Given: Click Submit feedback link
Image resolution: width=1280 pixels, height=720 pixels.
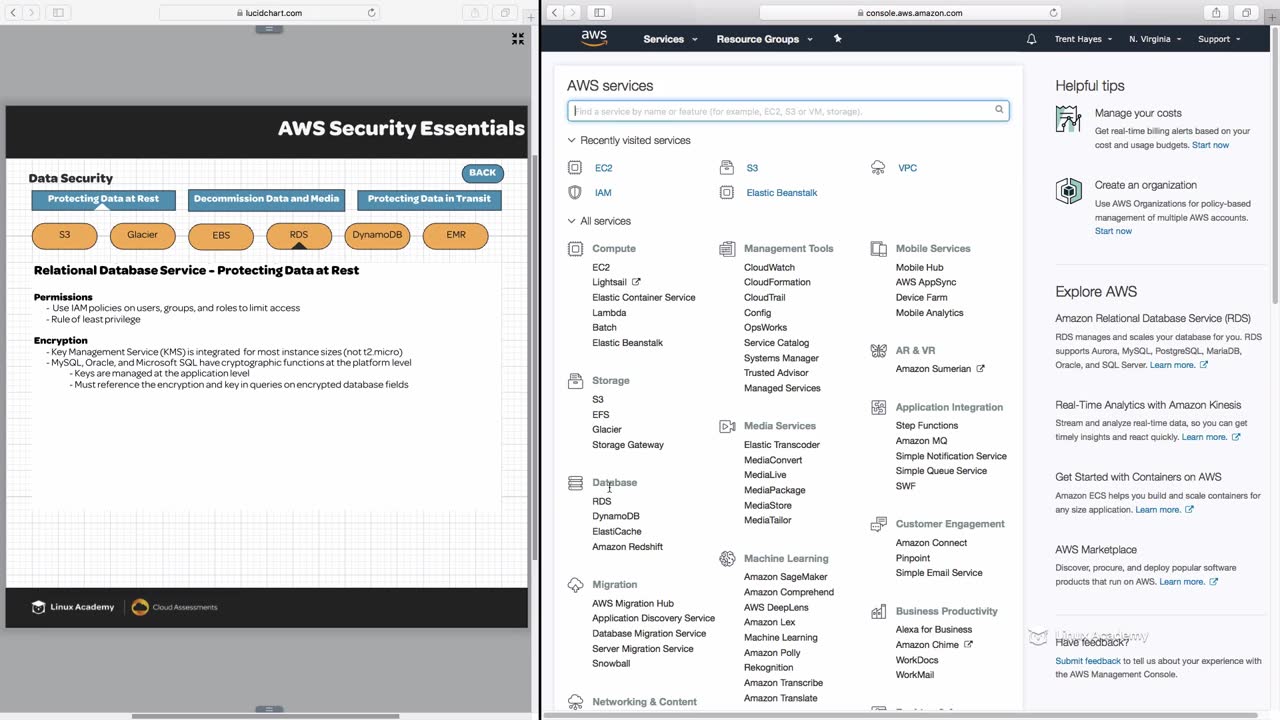Looking at the screenshot, I should [1088, 661].
